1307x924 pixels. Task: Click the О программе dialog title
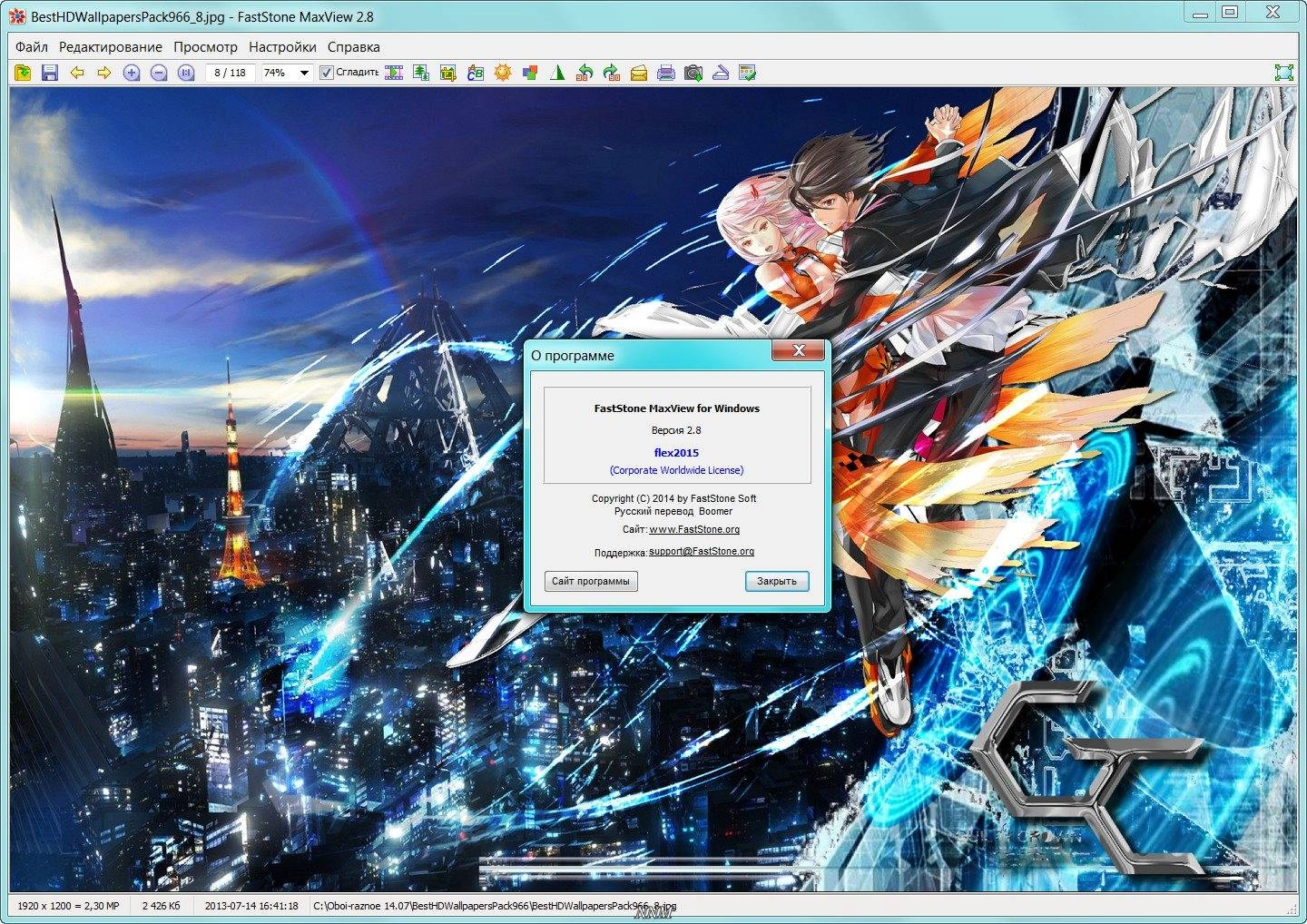[573, 356]
